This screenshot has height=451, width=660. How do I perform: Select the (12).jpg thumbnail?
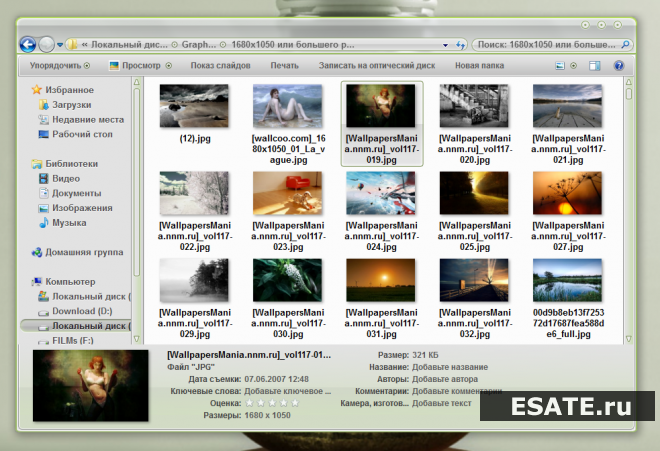[x=194, y=106]
